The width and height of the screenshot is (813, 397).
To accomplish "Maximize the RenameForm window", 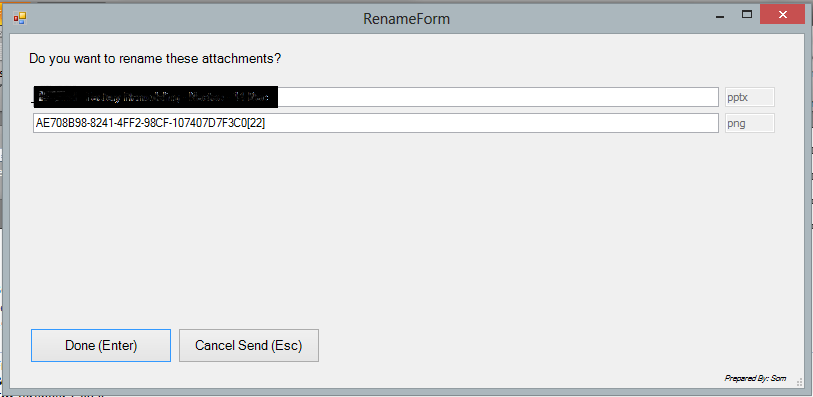I will point(747,15).
